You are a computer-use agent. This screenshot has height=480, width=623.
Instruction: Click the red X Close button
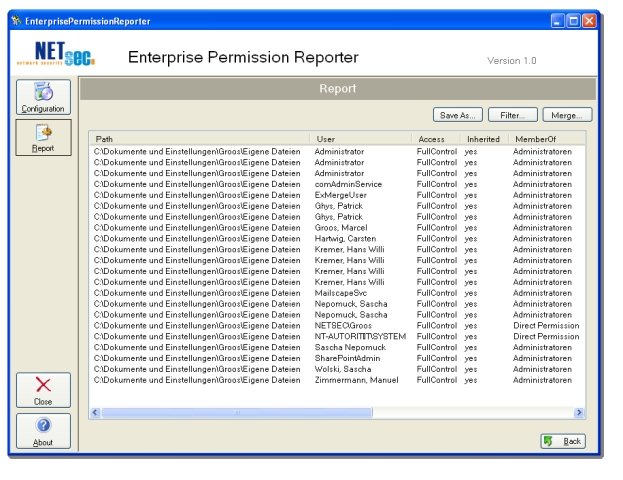click(x=43, y=390)
